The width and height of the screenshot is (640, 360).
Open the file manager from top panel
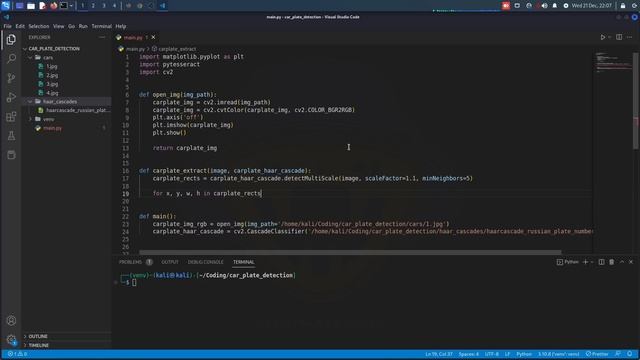click(x=31, y=6)
